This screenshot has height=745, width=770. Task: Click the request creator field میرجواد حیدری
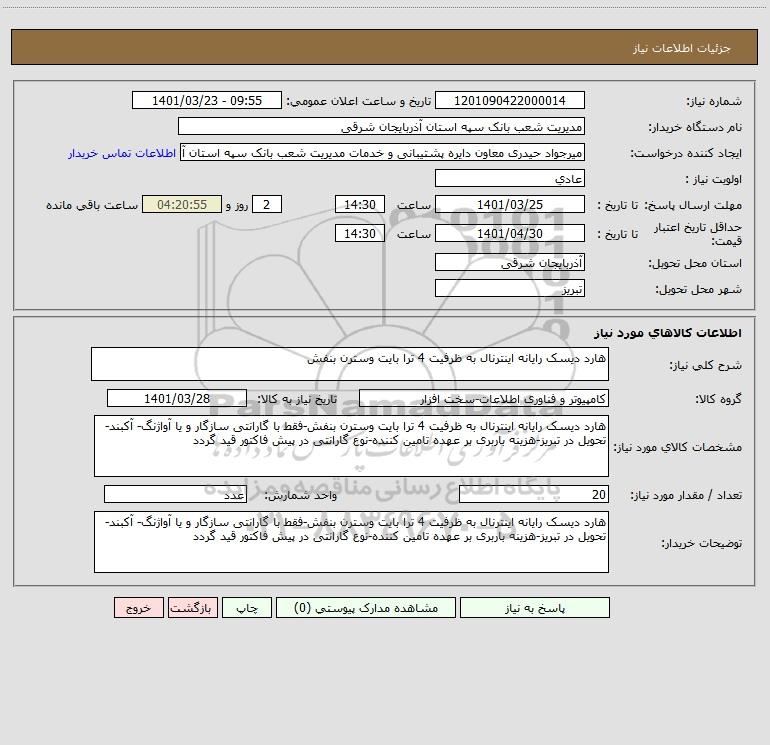tap(383, 152)
